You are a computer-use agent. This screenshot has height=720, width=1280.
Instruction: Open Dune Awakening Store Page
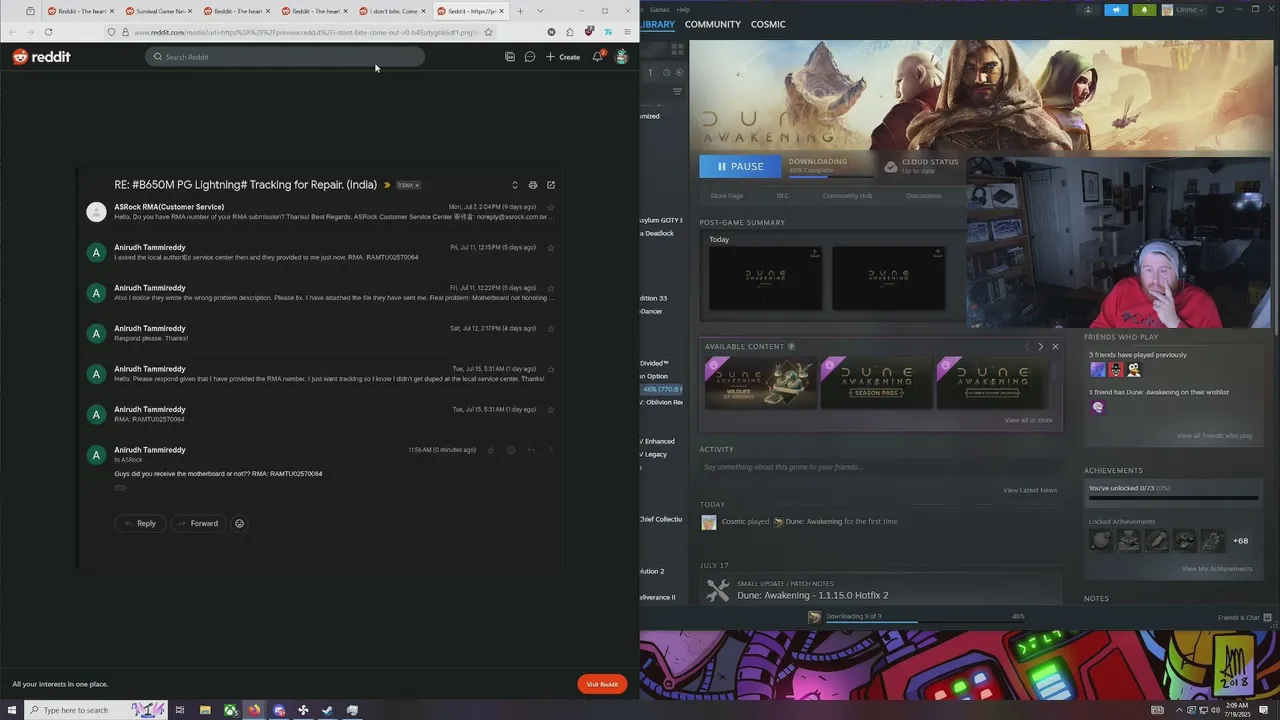pyautogui.click(x=727, y=196)
